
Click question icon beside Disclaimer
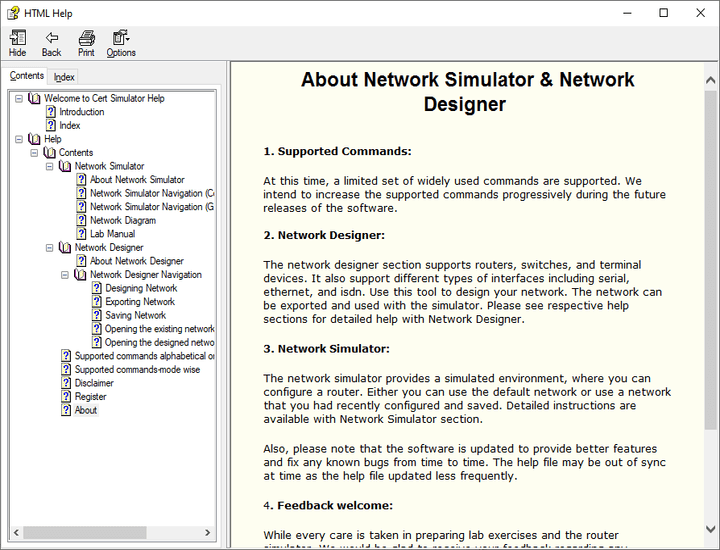click(66, 383)
